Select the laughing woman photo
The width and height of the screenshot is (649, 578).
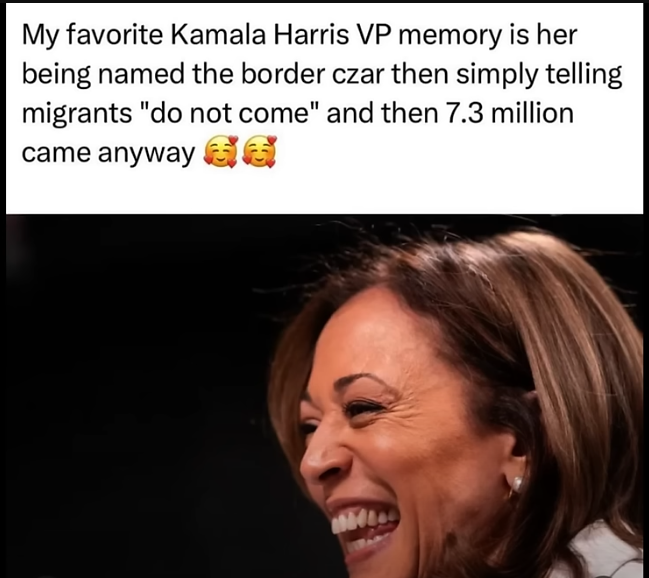tap(324, 396)
